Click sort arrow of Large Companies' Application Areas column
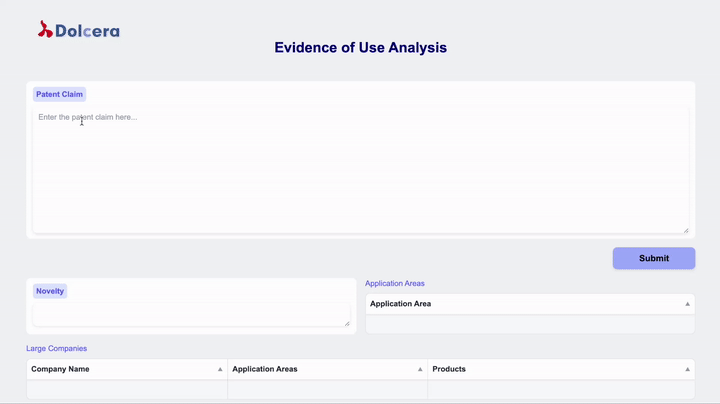Viewport: 720px width, 404px height. click(420, 369)
